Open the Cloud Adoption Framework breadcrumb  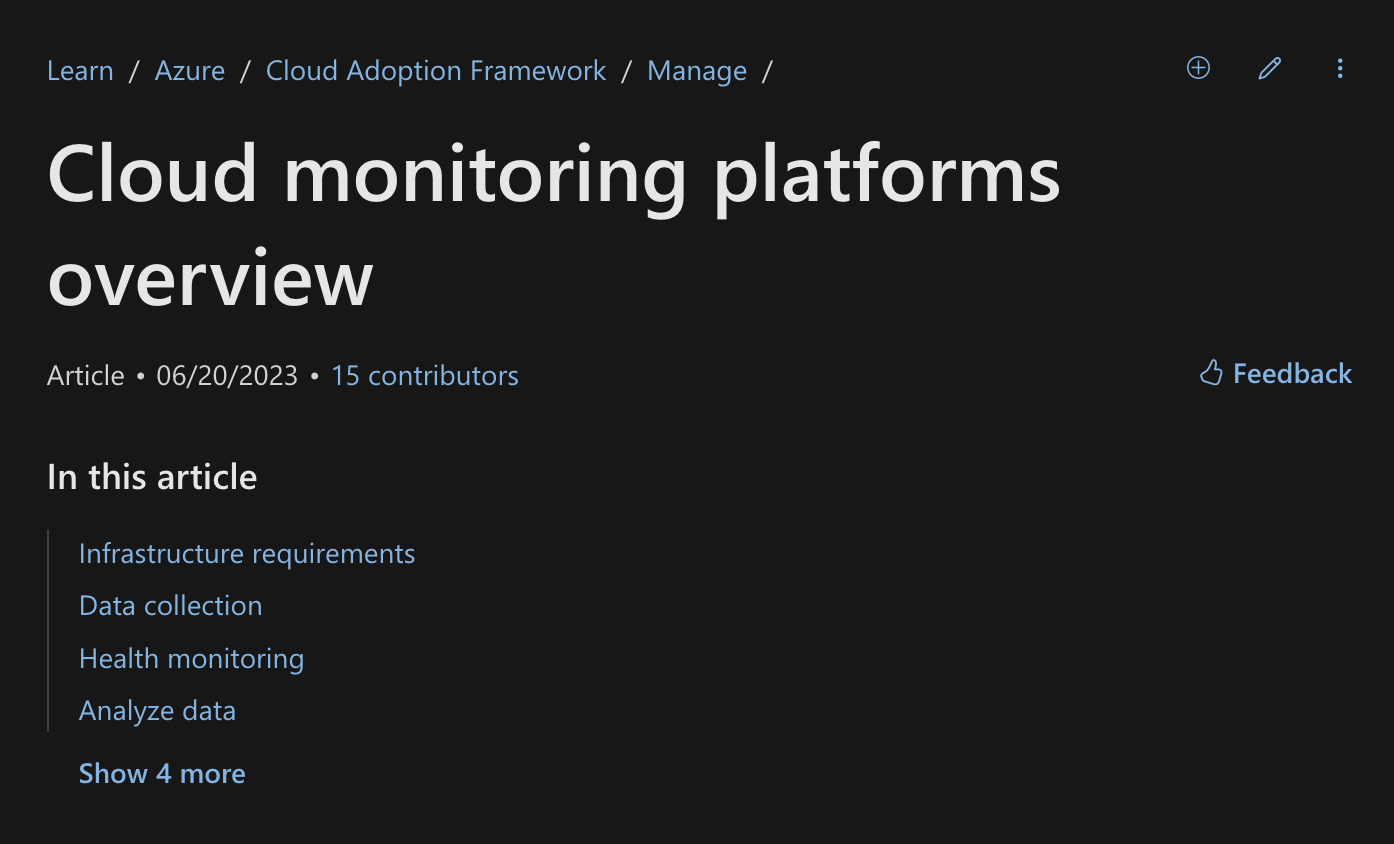[x=435, y=70]
